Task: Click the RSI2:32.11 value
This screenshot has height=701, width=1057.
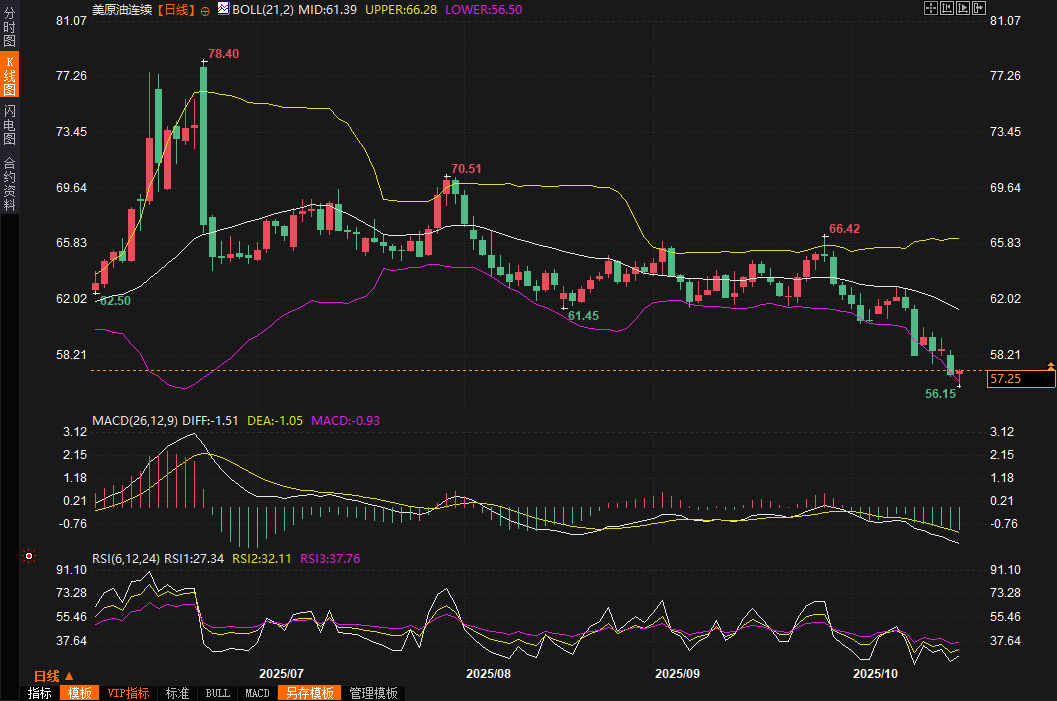Action: click(262, 559)
